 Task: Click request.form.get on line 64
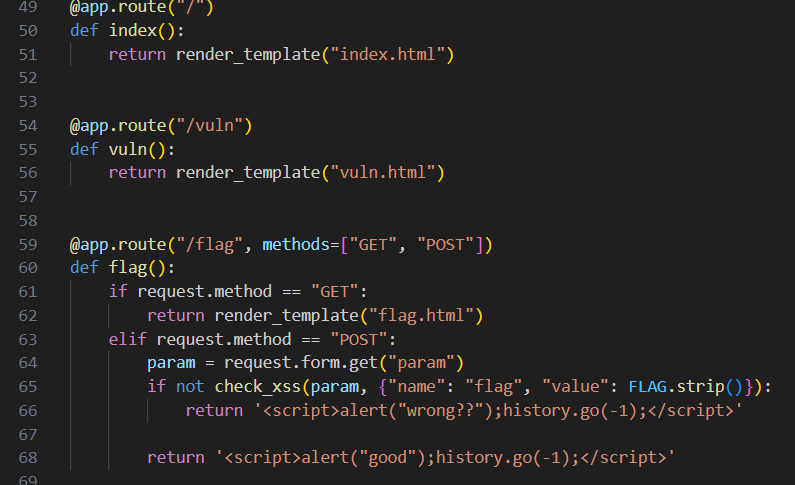click(x=301, y=363)
